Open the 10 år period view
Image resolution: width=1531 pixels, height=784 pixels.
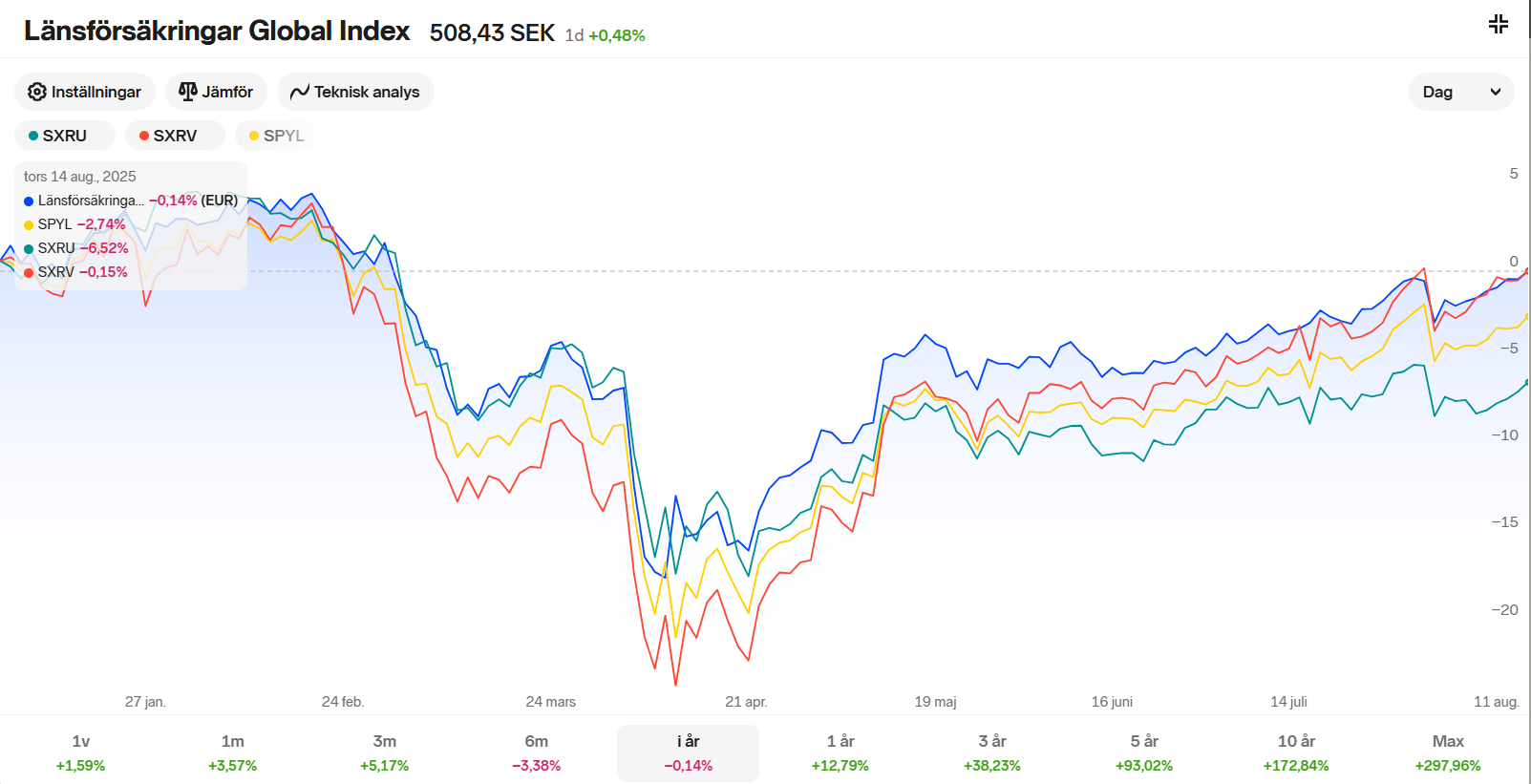tap(1295, 752)
